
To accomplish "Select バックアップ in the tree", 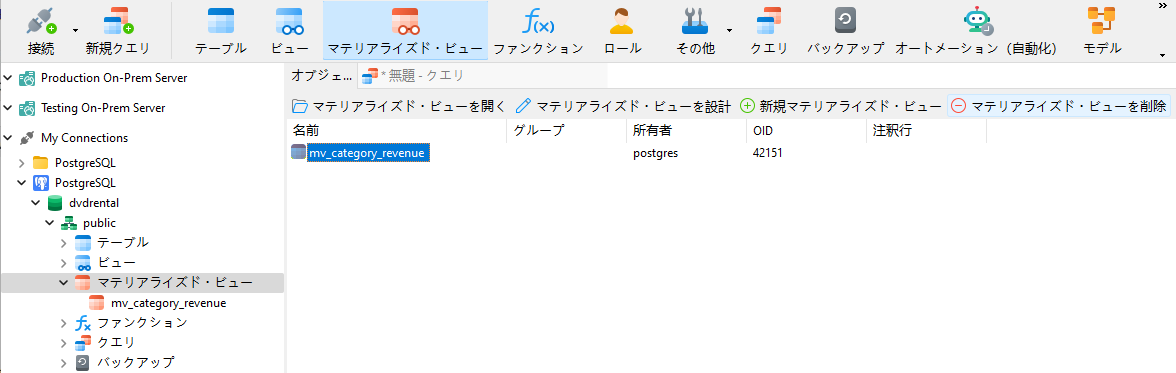I will pos(136,362).
